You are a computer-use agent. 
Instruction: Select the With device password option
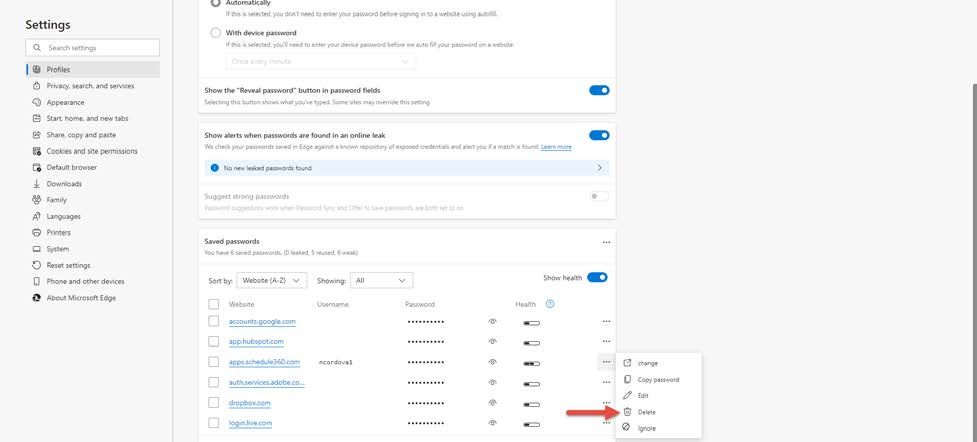tap(216, 33)
